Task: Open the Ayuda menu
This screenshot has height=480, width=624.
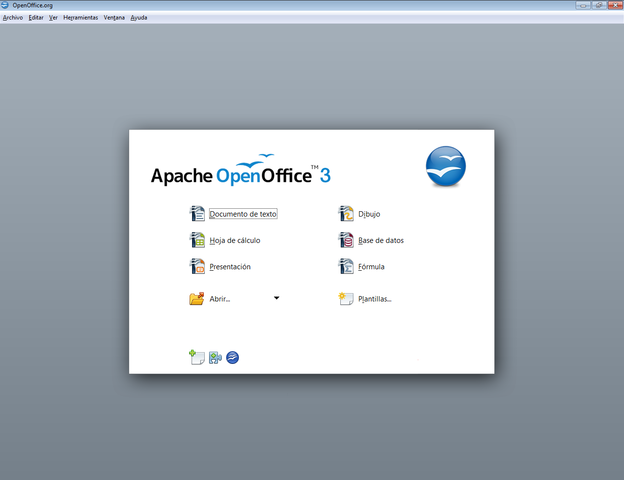Action: tap(139, 18)
